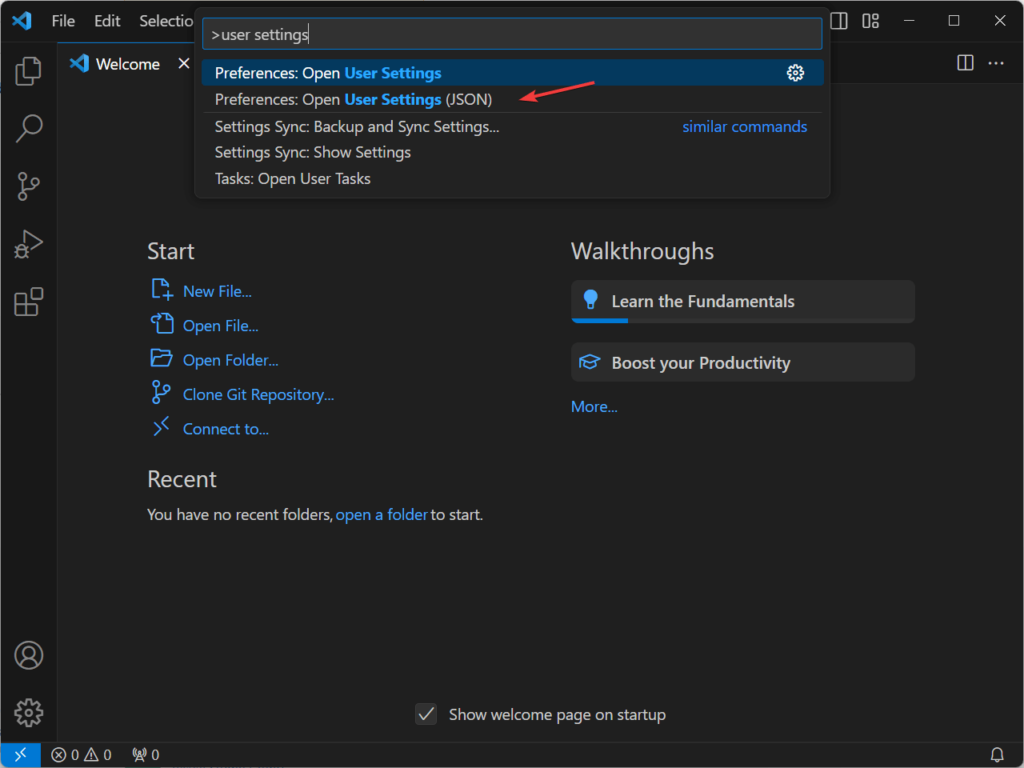Screen dimensions: 1024x768
Task: Click inside the command palette input field
Action: pos(512,33)
